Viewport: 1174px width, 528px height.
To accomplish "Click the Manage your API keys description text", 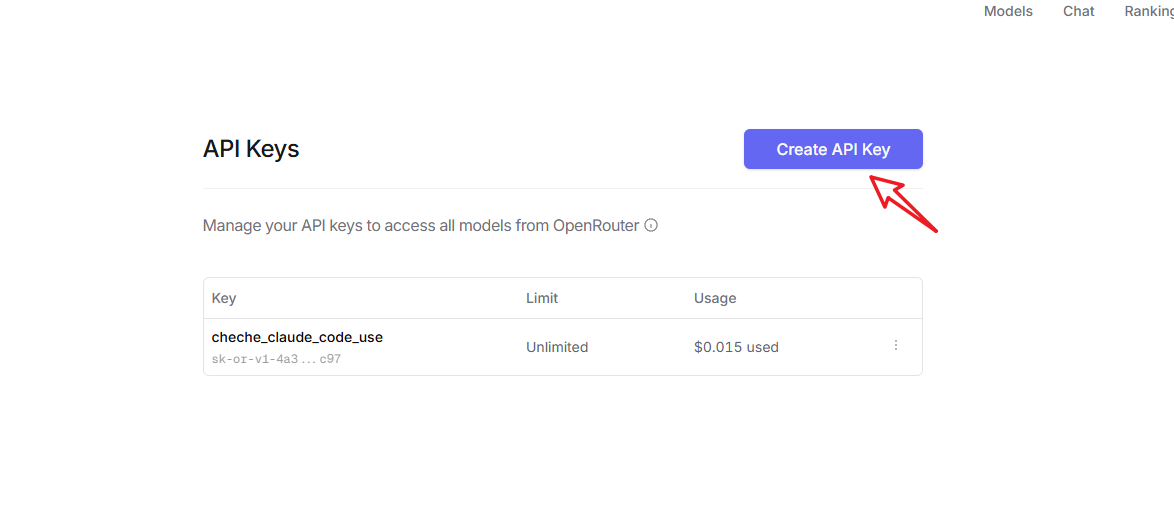I will [x=421, y=225].
